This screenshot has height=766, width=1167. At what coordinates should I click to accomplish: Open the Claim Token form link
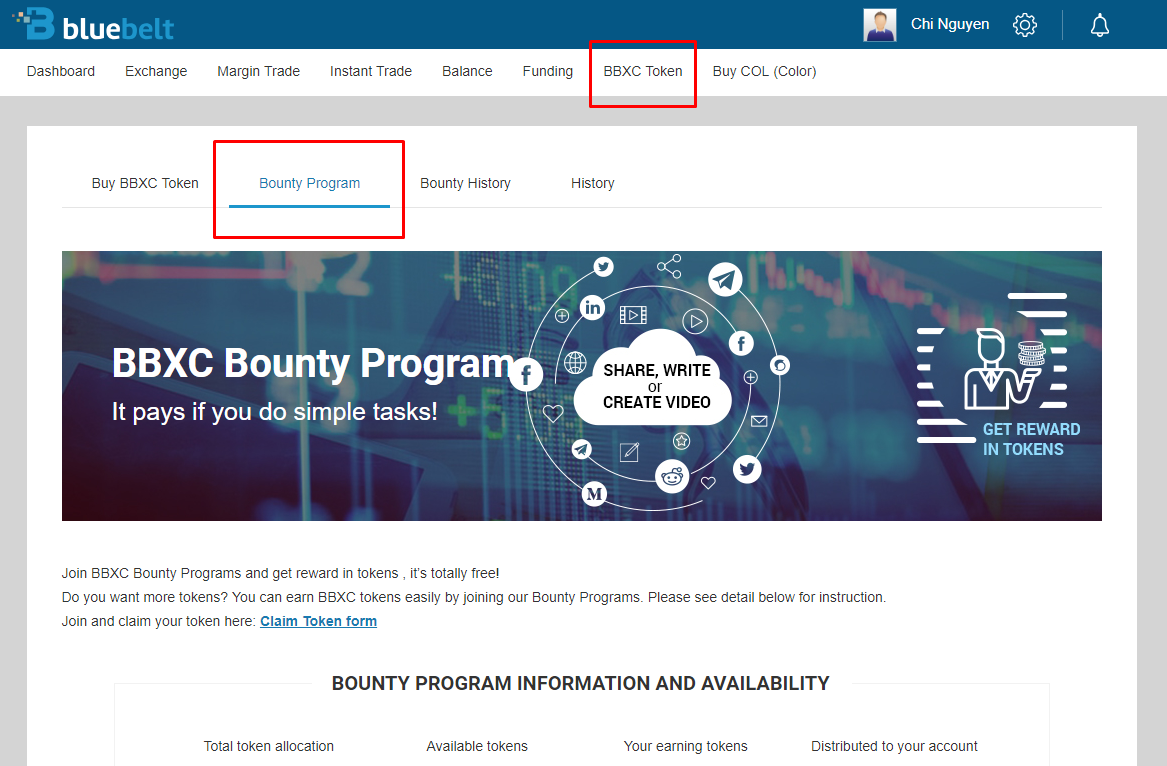point(318,621)
